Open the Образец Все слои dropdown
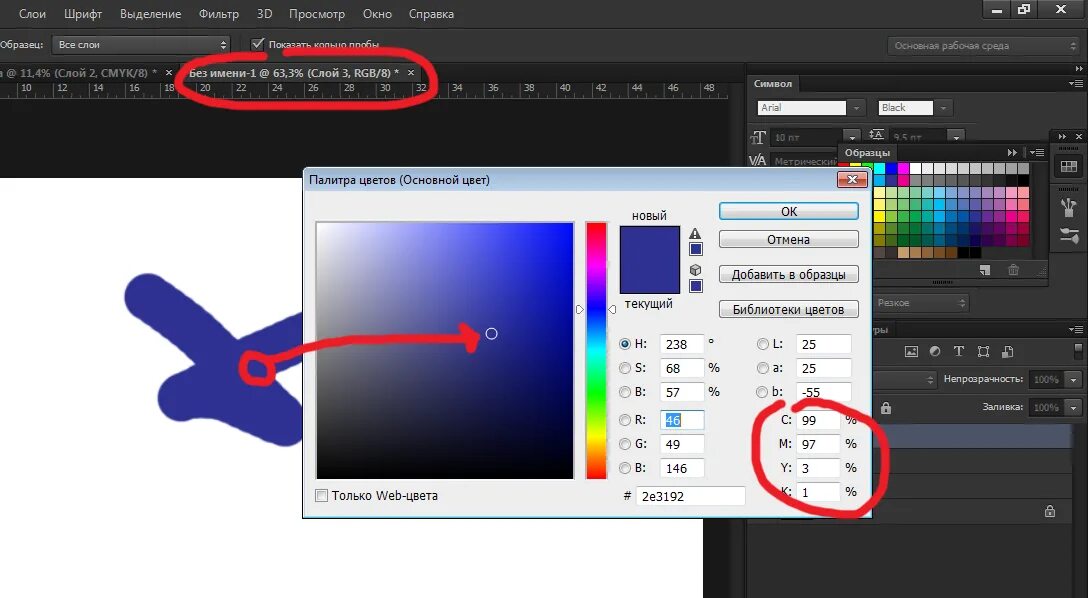The width and height of the screenshot is (1088, 598). tap(142, 44)
